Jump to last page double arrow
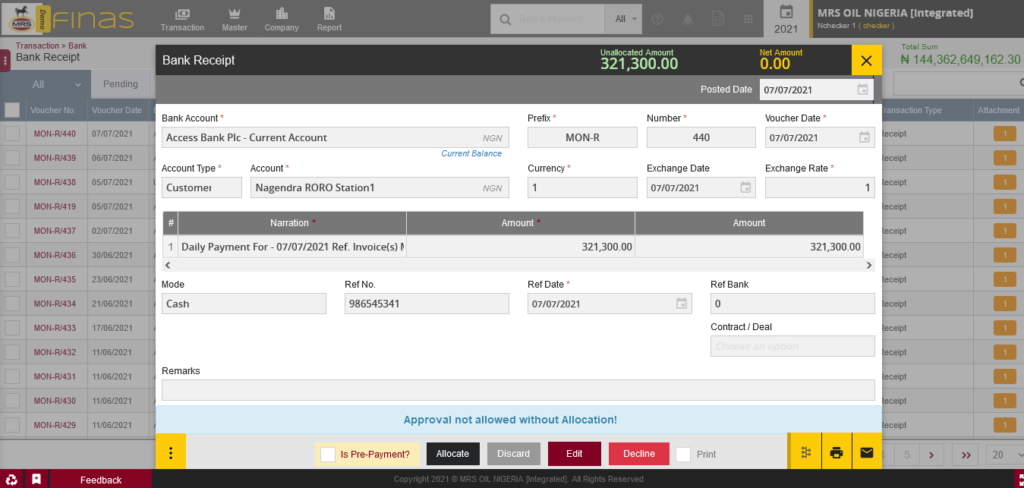 pos(966,455)
